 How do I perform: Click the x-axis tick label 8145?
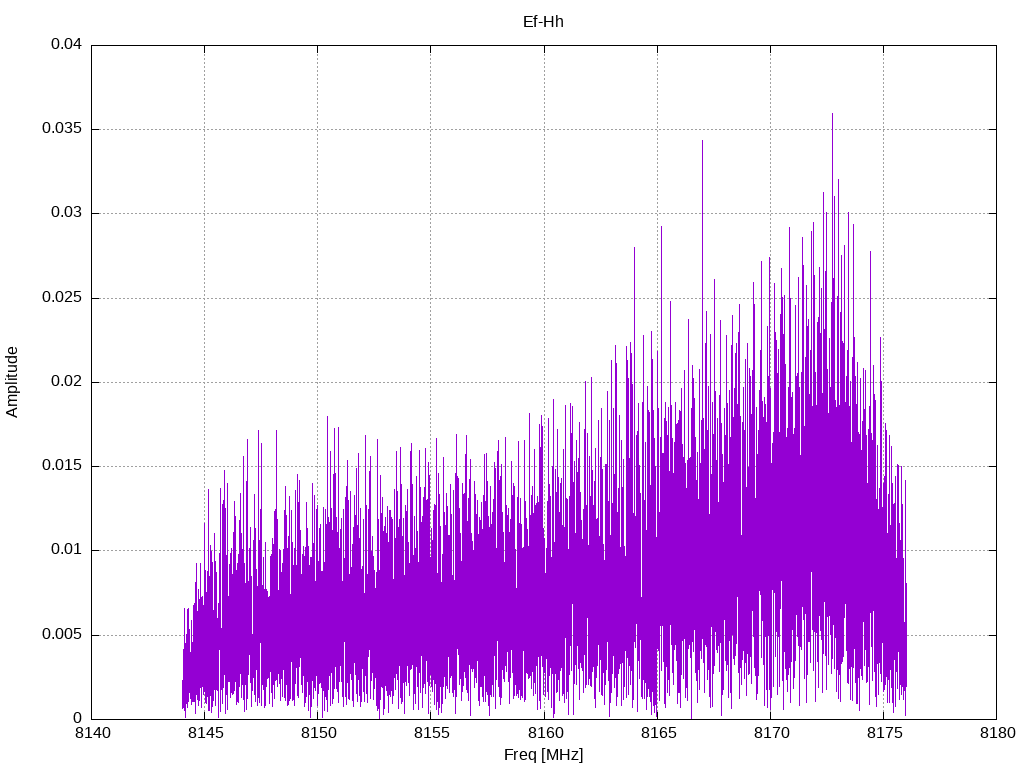206,733
